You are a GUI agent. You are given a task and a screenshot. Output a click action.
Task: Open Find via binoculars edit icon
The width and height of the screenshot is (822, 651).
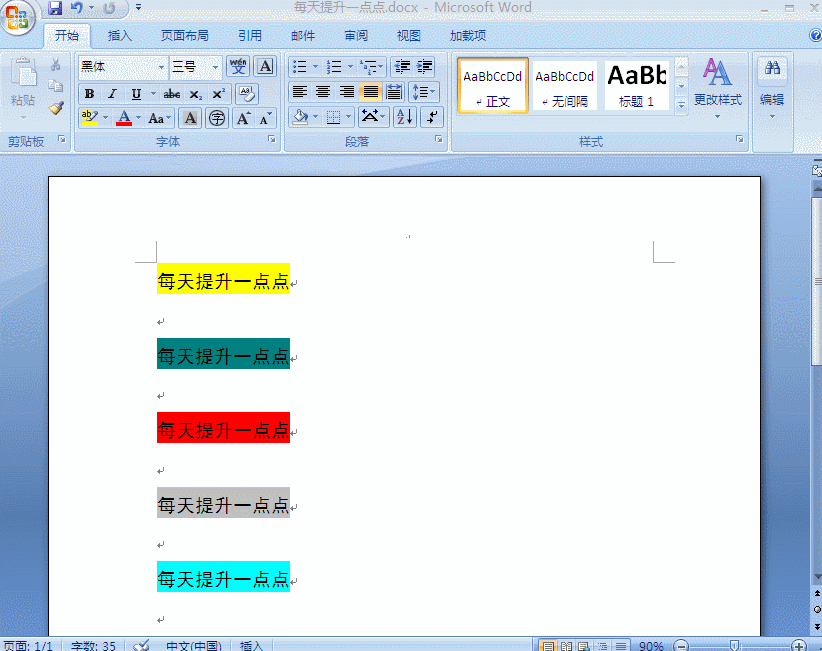pos(772,69)
